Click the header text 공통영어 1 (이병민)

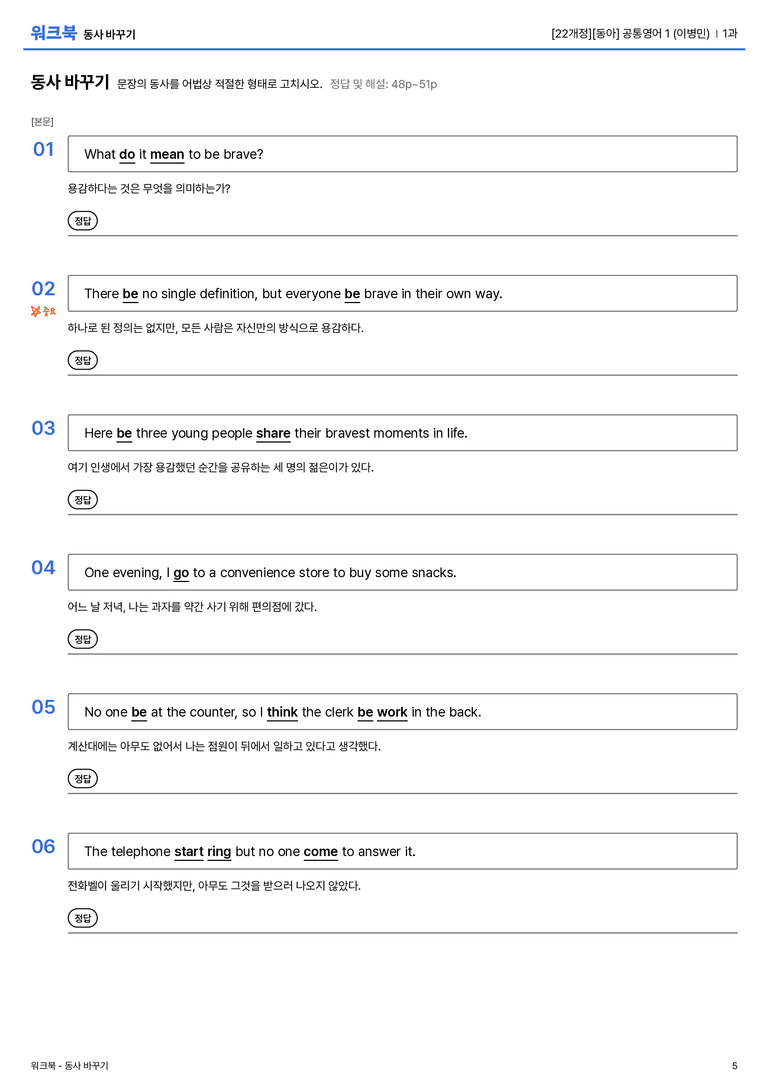click(x=665, y=33)
